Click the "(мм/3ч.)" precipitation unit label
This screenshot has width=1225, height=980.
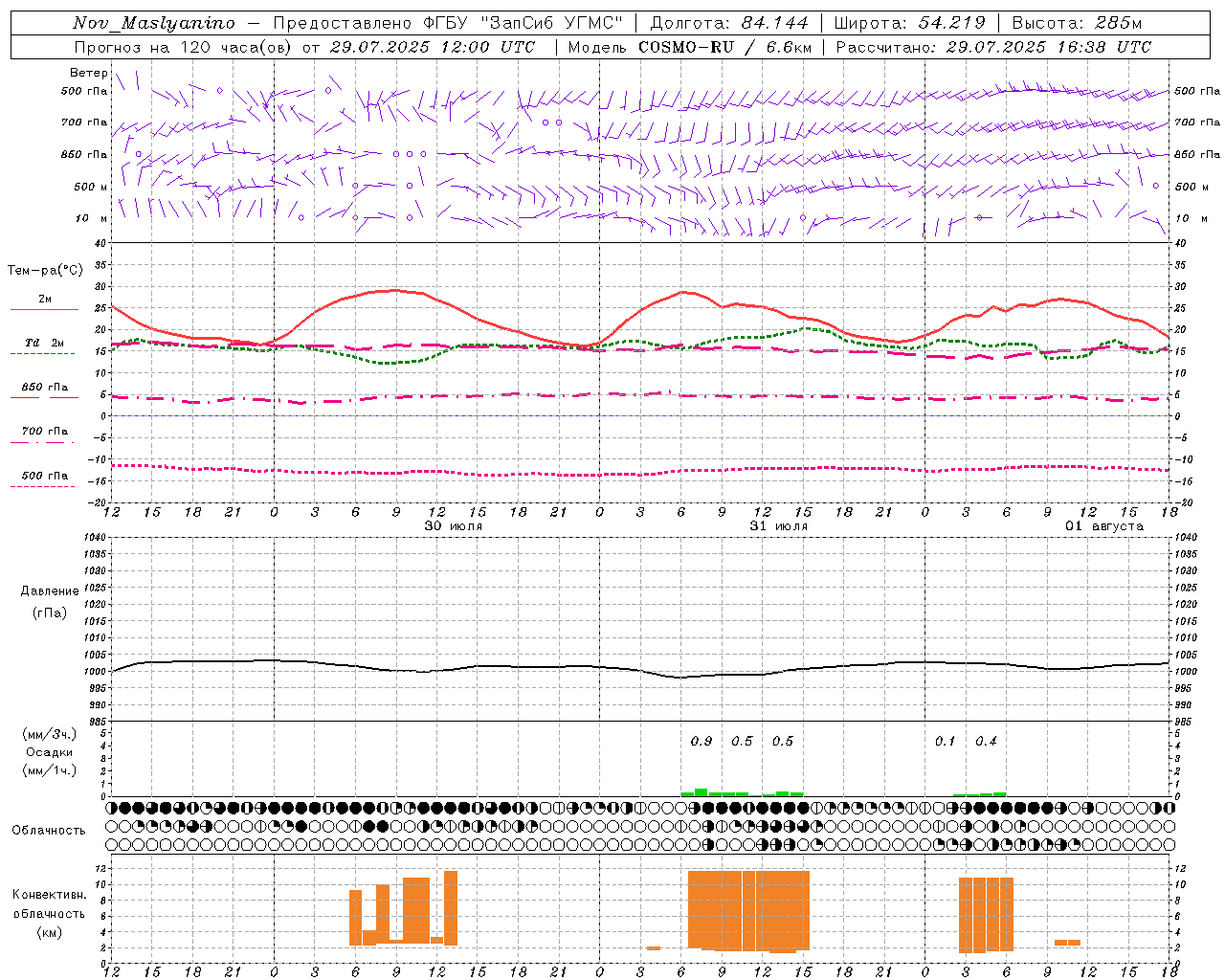point(50,734)
